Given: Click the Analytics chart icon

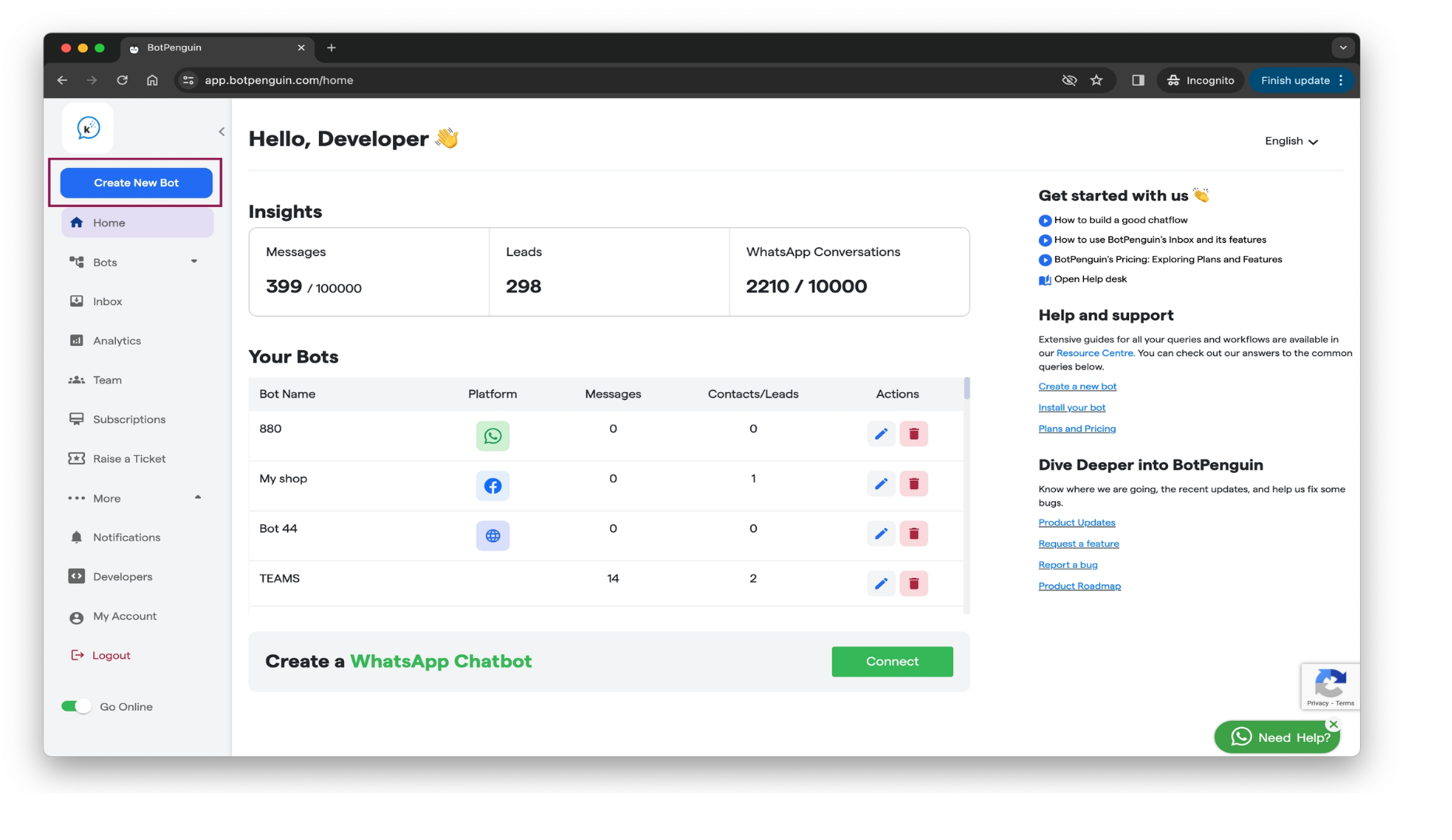Looking at the screenshot, I should [x=76, y=341].
